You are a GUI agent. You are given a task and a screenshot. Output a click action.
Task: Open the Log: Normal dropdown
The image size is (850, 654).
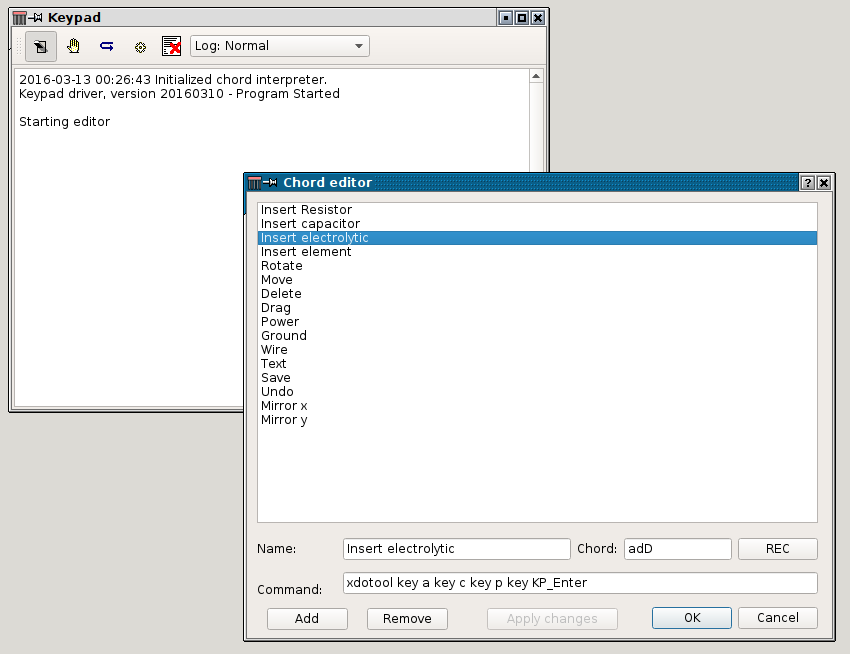coord(280,46)
